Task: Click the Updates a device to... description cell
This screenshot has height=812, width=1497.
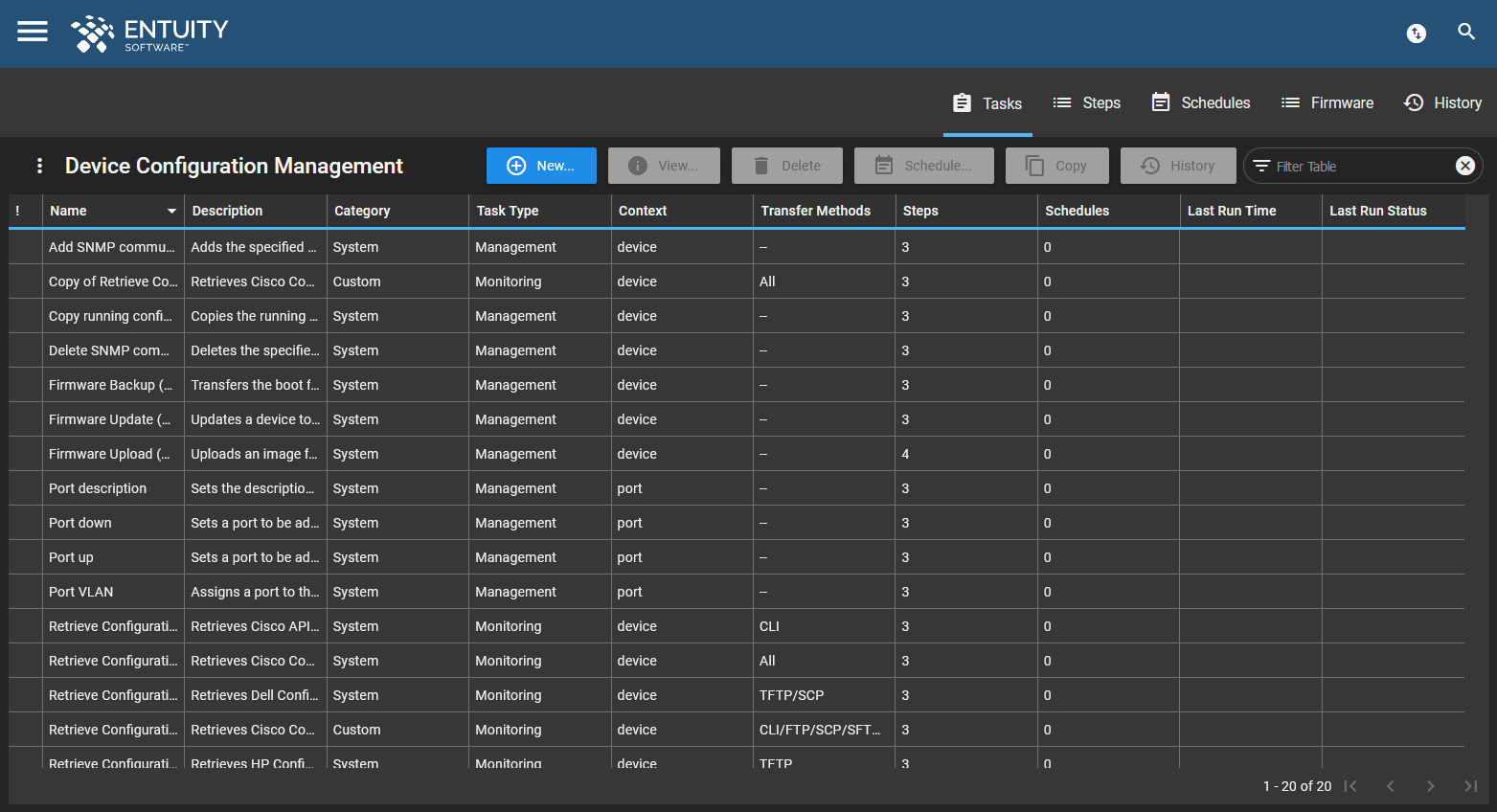Action: 255,419
